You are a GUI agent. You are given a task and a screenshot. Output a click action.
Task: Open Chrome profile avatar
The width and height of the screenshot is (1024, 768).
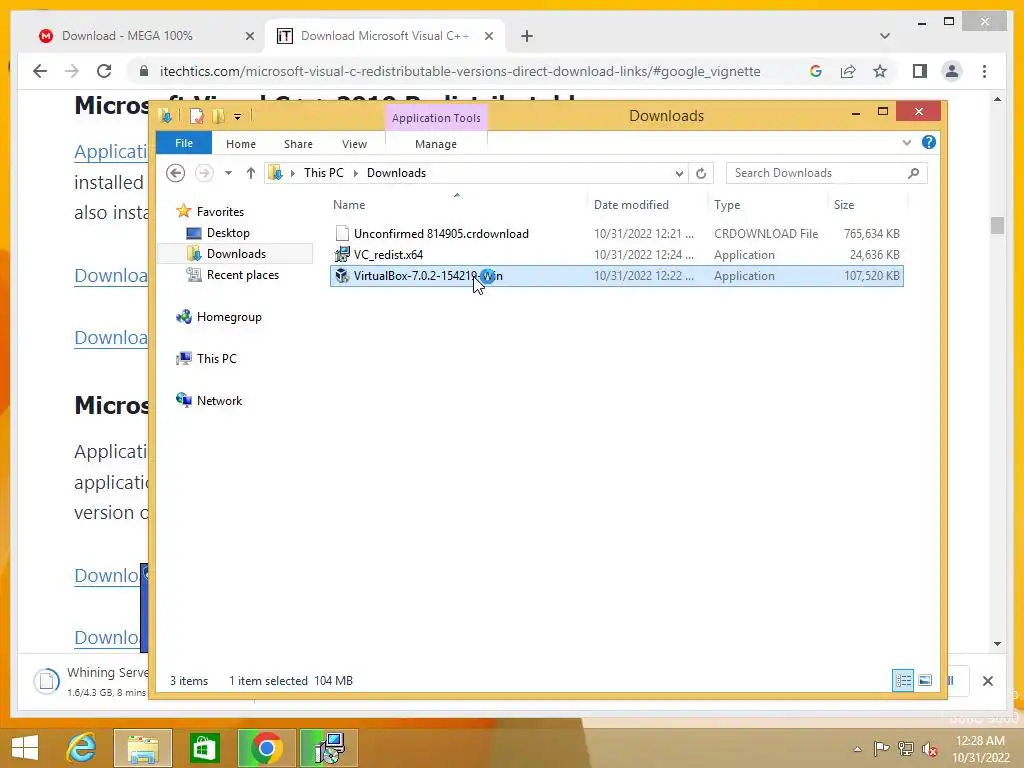pos(952,71)
